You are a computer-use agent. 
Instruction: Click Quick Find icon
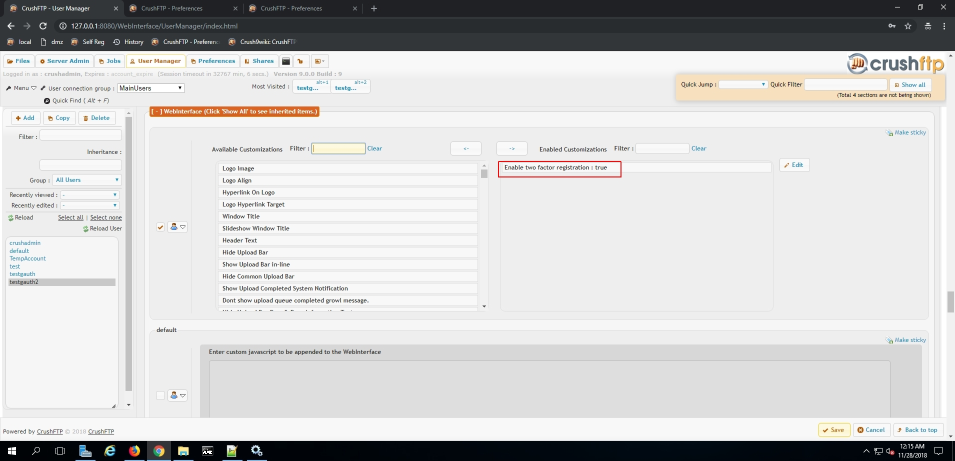point(47,100)
